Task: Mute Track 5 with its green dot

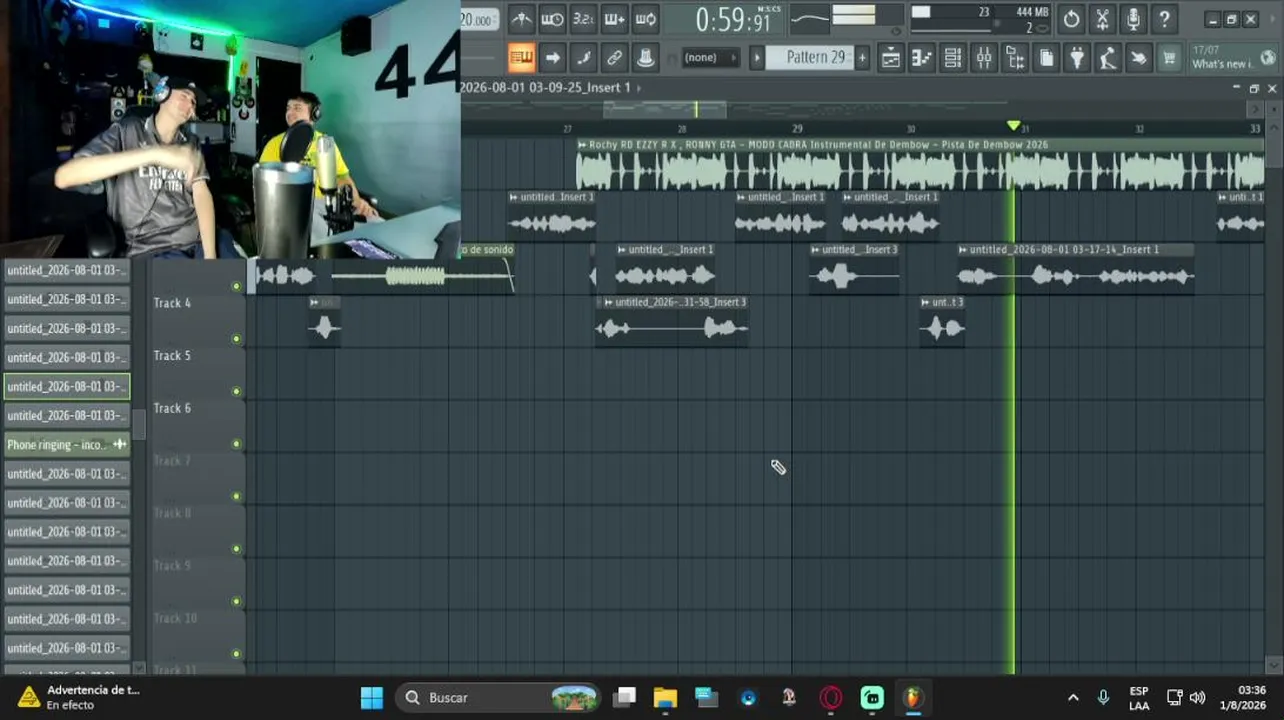Action: pos(237,391)
